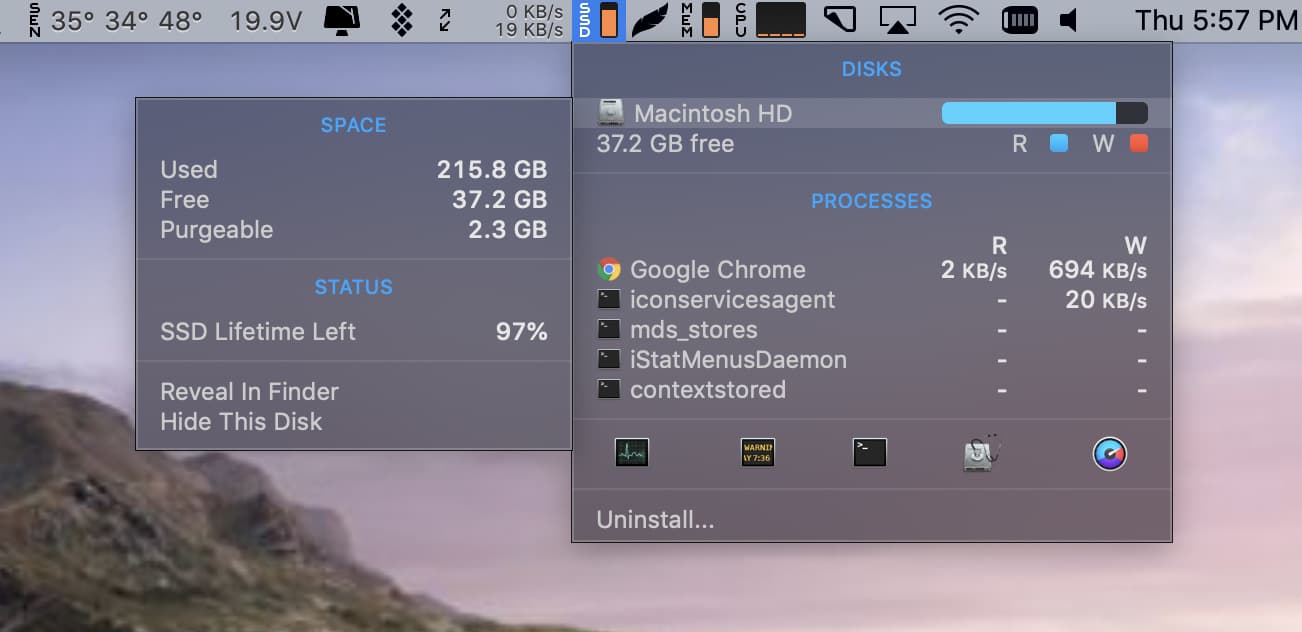Open the Console app shortcut icon
This screenshot has height=632, width=1302.
pyautogui.click(x=757, y=453)
